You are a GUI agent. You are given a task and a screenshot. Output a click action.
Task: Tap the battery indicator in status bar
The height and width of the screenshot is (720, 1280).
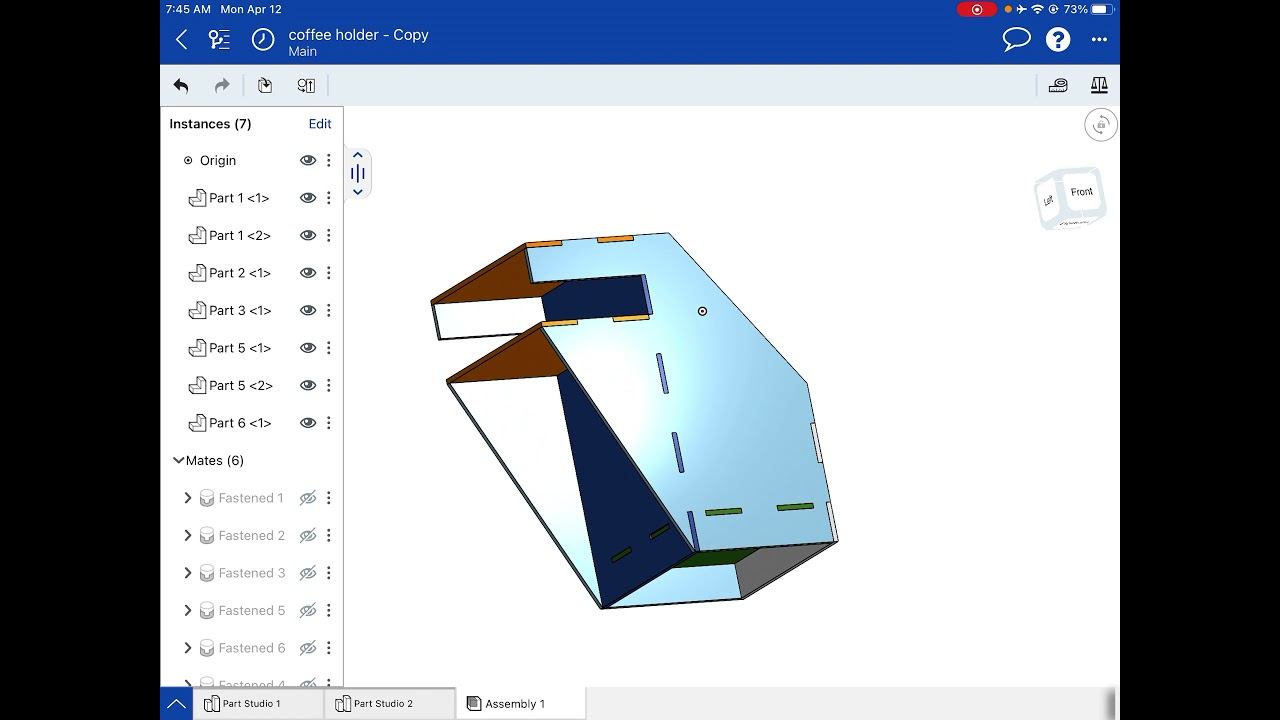click(x=1102, y=9)
